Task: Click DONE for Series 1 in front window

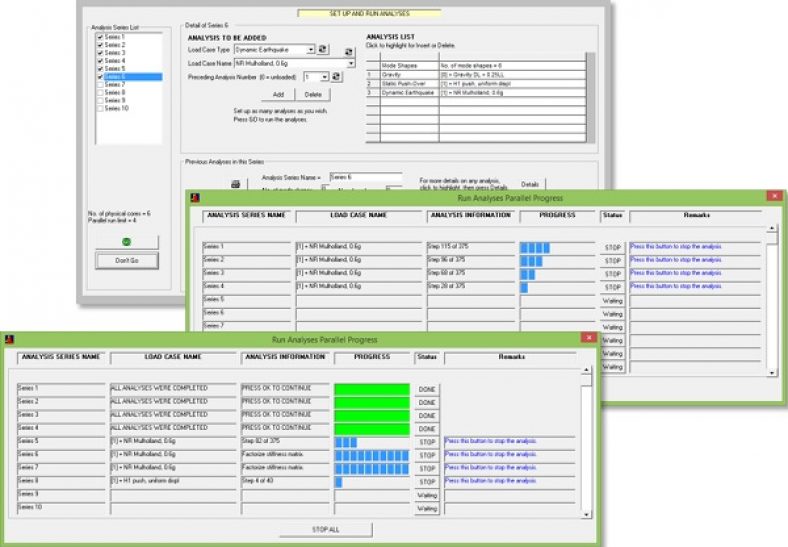Action: tap(427, 389)
